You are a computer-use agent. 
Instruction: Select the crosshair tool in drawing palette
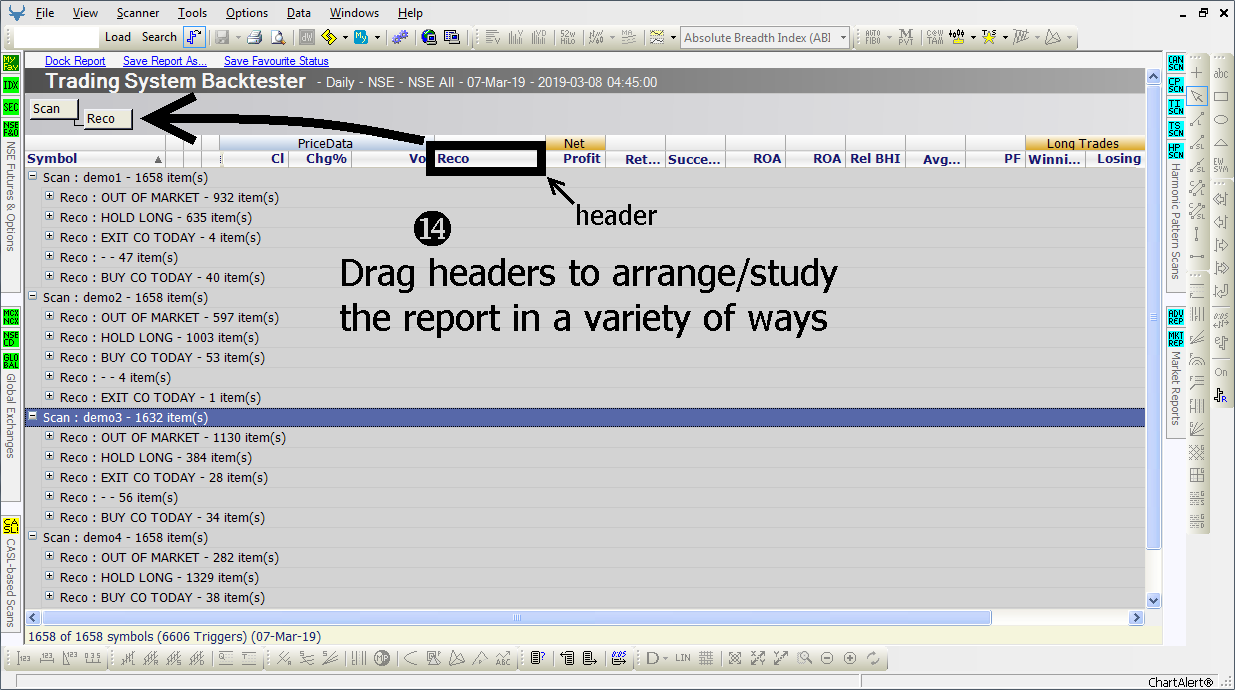(1197, 73)
